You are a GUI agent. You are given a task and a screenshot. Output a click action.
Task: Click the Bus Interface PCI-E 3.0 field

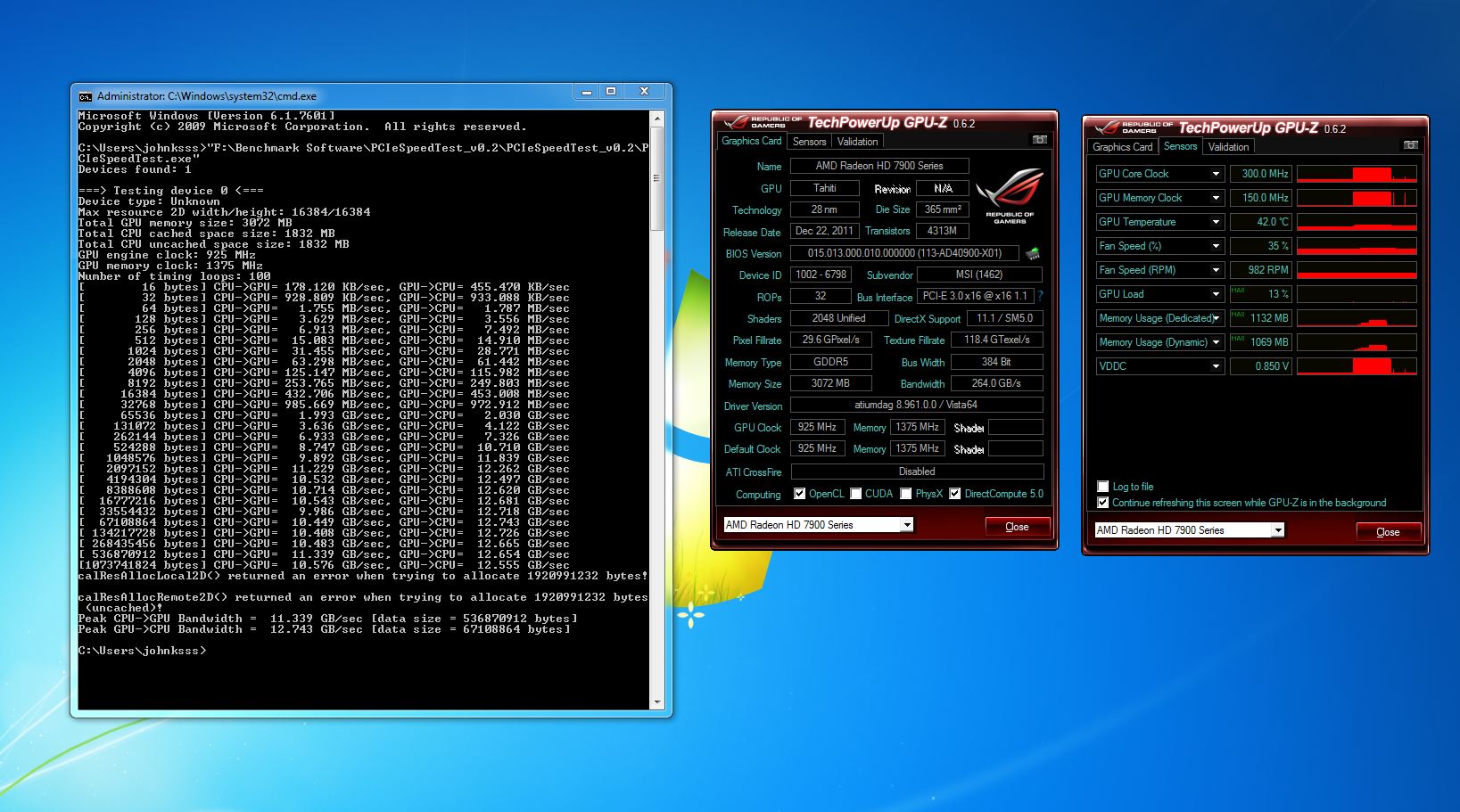pos(976,296)
